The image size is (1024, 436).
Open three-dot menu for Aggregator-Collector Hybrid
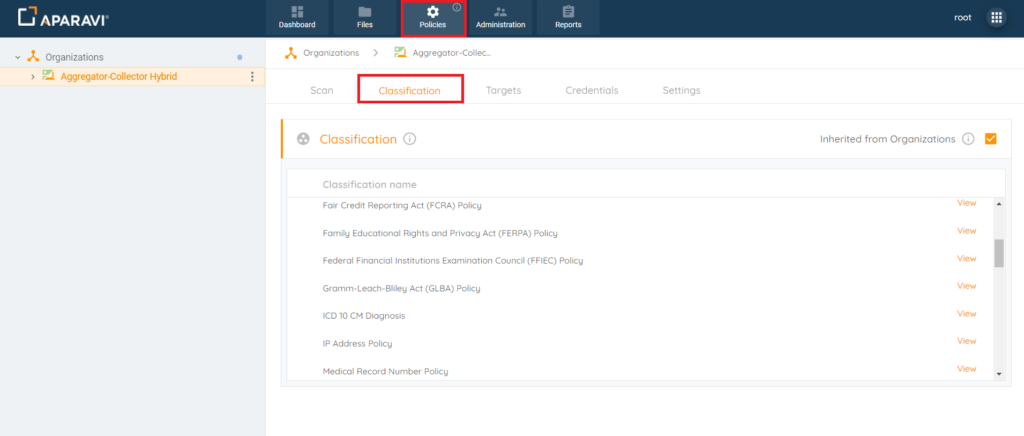pyautogui.click(x=253, y=77)
